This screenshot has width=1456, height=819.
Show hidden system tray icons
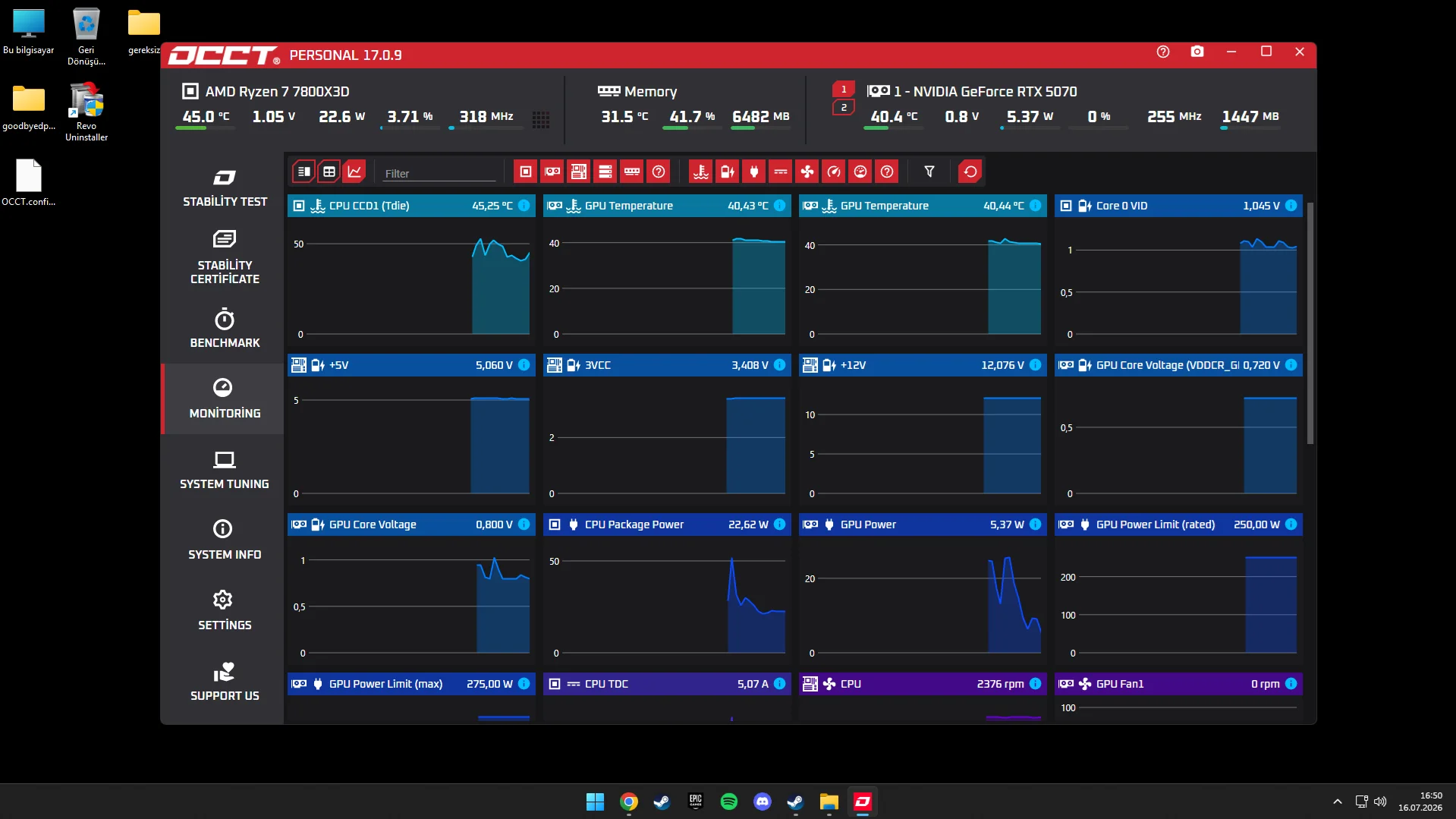point(1338,802)
